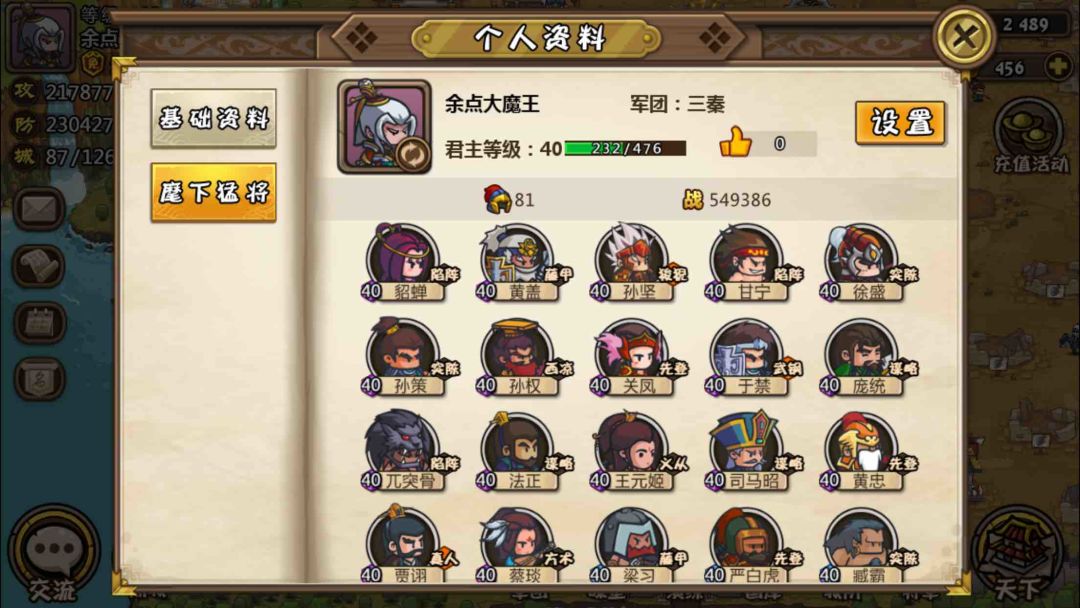Close the 个人资料 profile window
The image size is (1080, 608).
pos(964,36)
